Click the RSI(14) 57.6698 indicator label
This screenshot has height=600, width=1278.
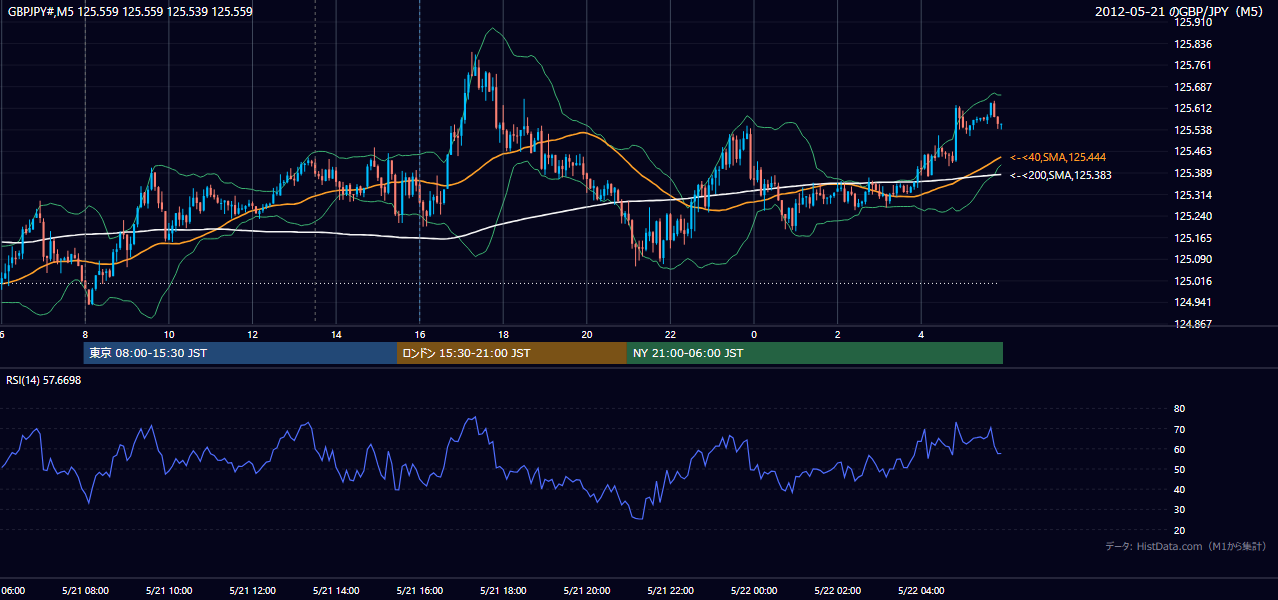click(44, 380)
